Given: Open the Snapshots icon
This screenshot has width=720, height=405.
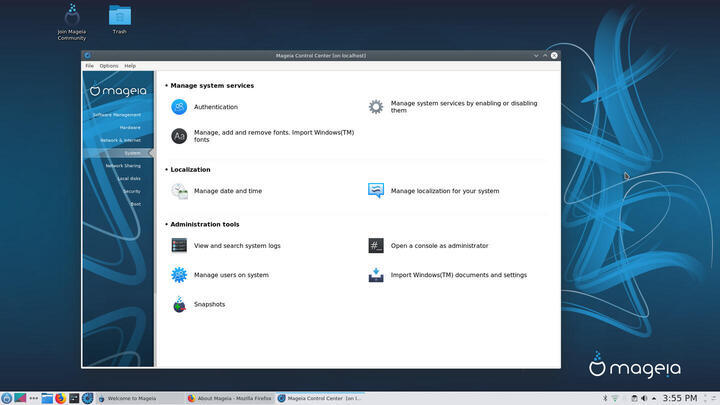Looking at the screenshot, I should 179,304.
